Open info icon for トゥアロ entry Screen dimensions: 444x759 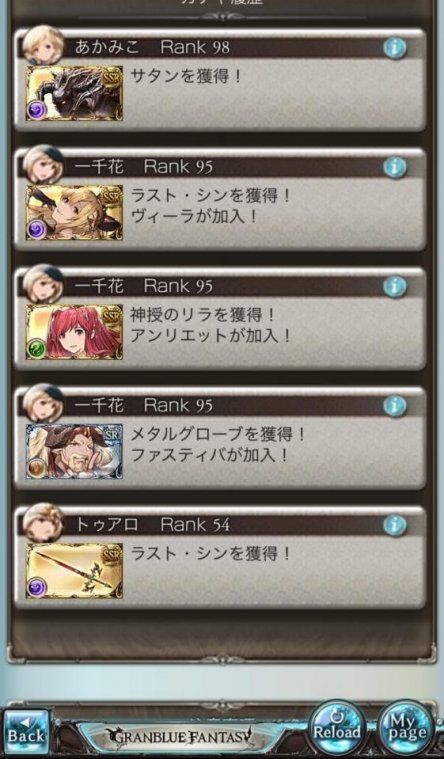(395, 525)
